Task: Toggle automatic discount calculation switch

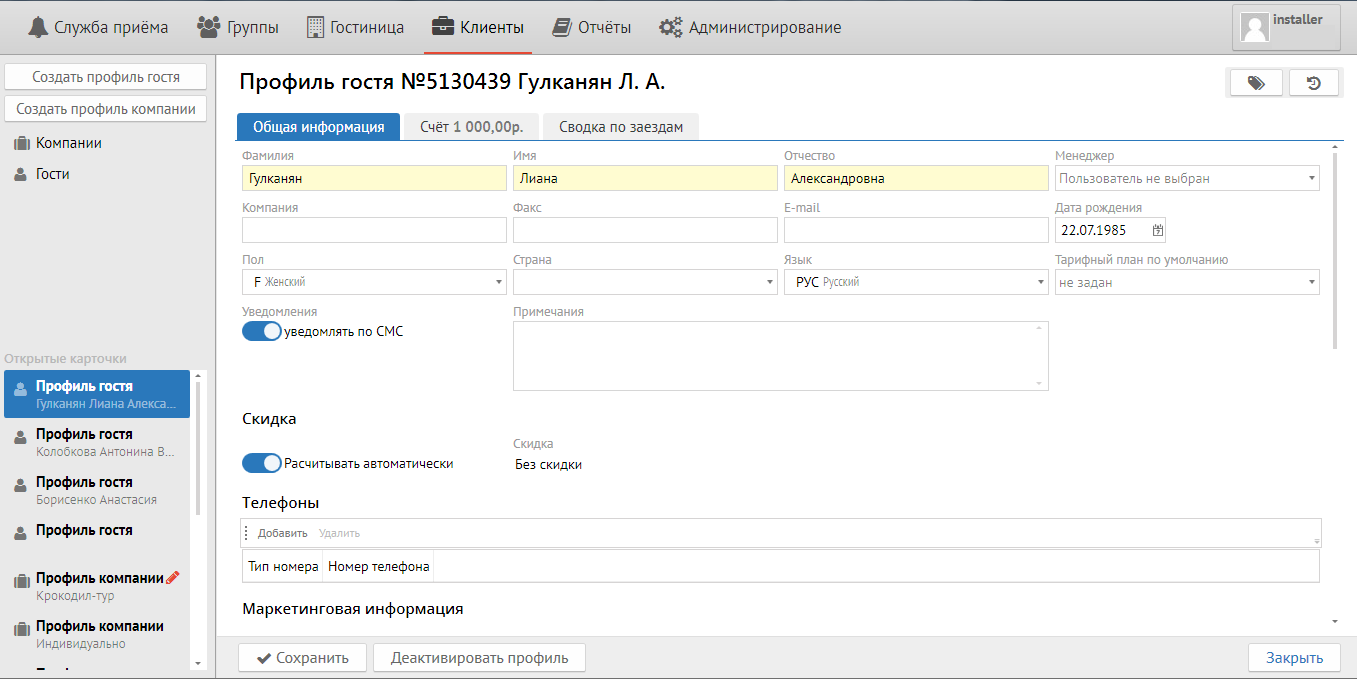Action: 262,463
